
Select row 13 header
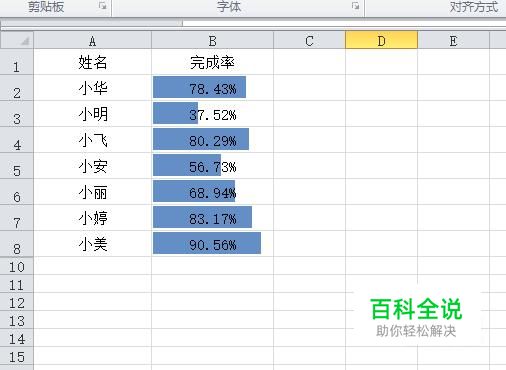[x=17, y=320]
